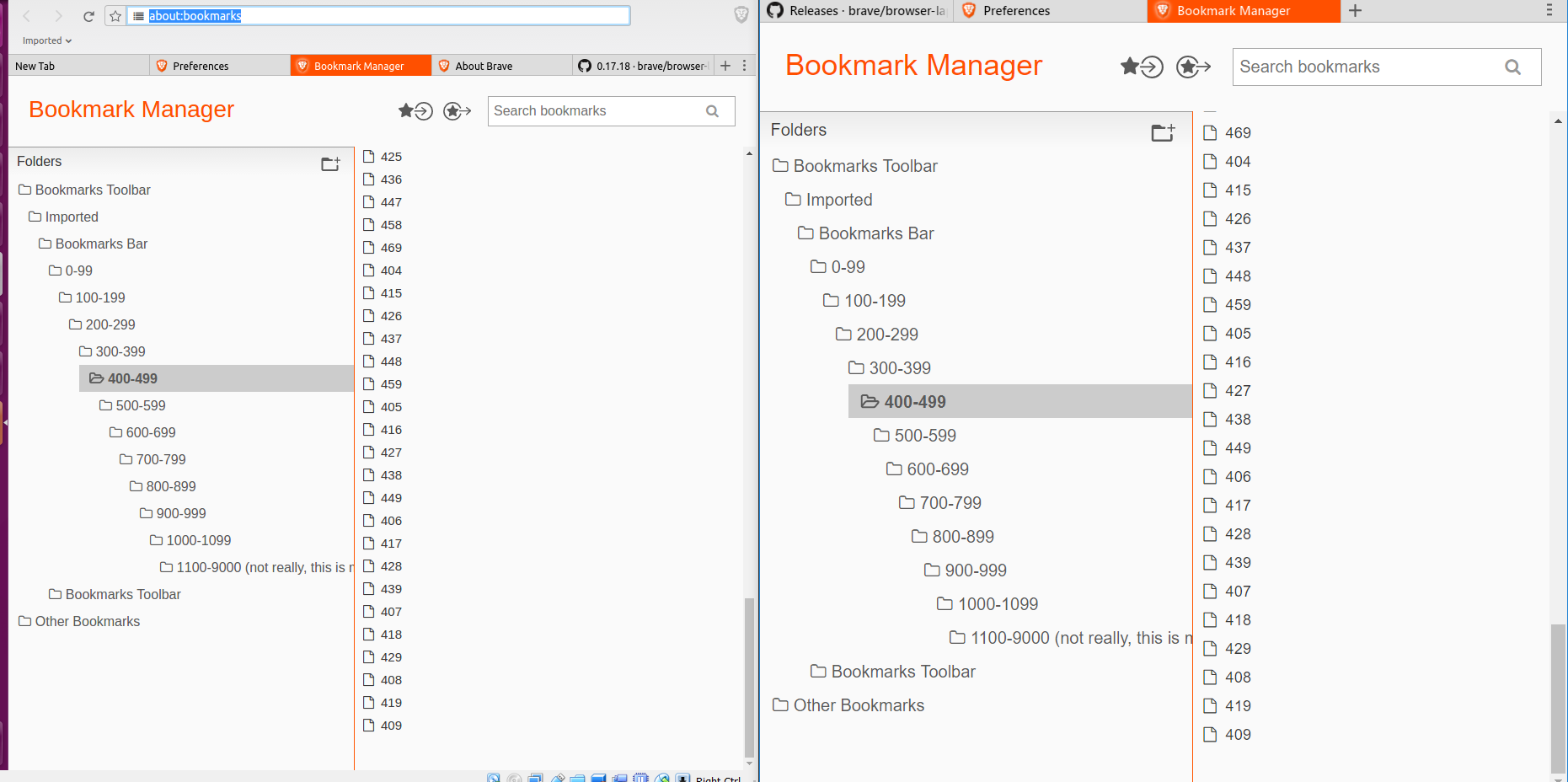
Task: Select 600-699 folder in left window
Action: point(142,432)
